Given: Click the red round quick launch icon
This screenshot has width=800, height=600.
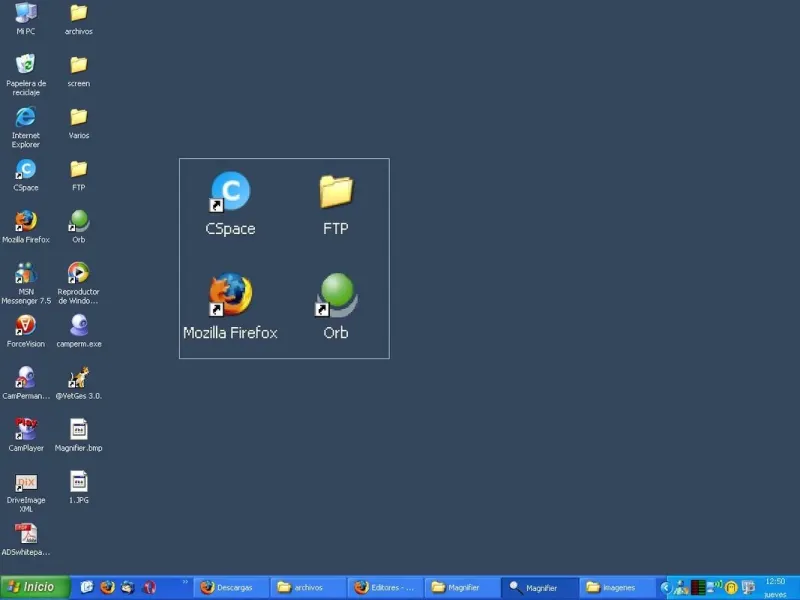Looking at the screenshot, I should tap(149, 587).
